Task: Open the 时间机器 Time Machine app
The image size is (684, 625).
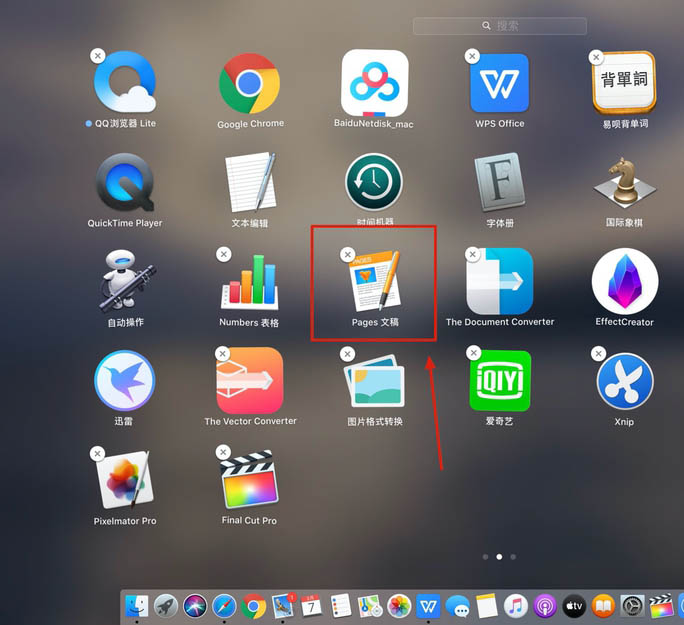Action: (x=375, y=182)
